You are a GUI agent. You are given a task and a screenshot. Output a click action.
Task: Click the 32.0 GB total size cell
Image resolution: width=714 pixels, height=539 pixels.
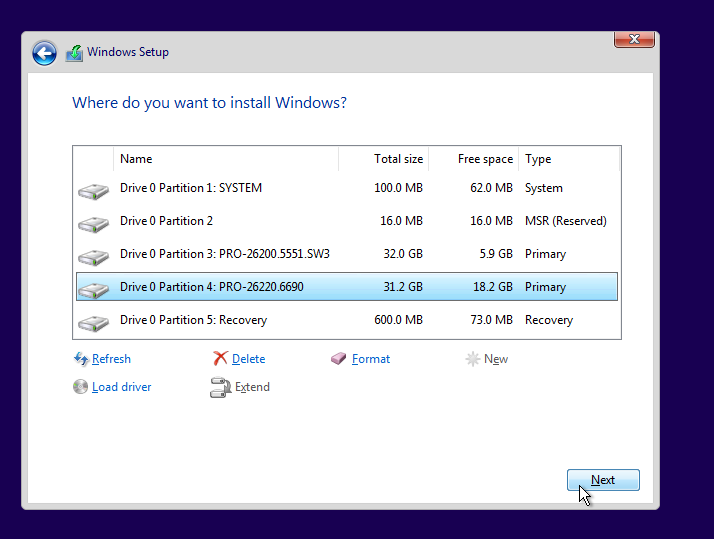pos(403,254)
